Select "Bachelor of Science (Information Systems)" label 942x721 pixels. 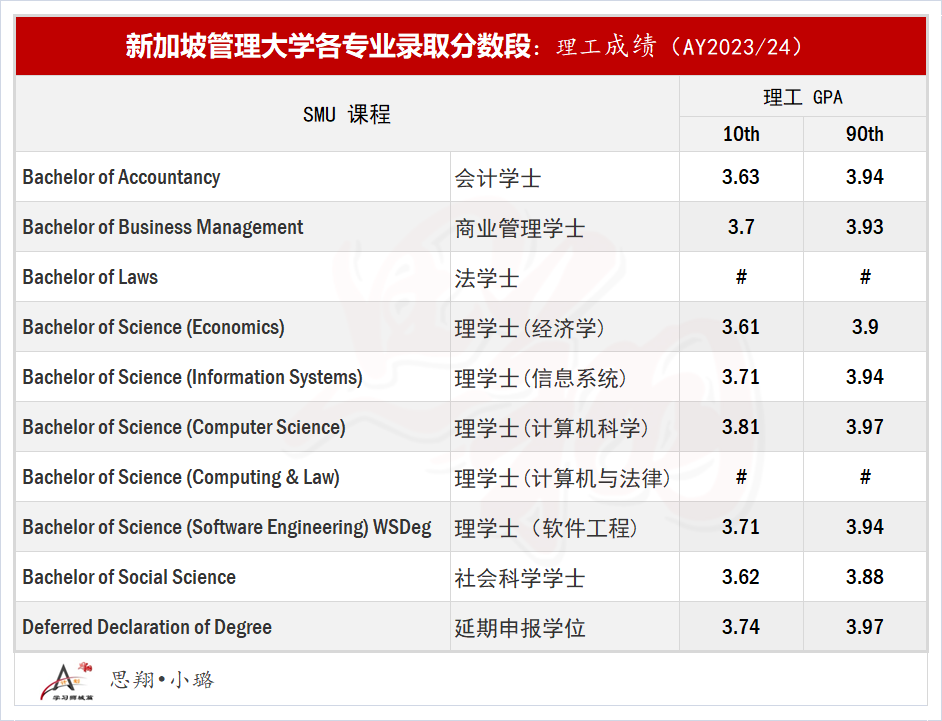tap(192, 377)
